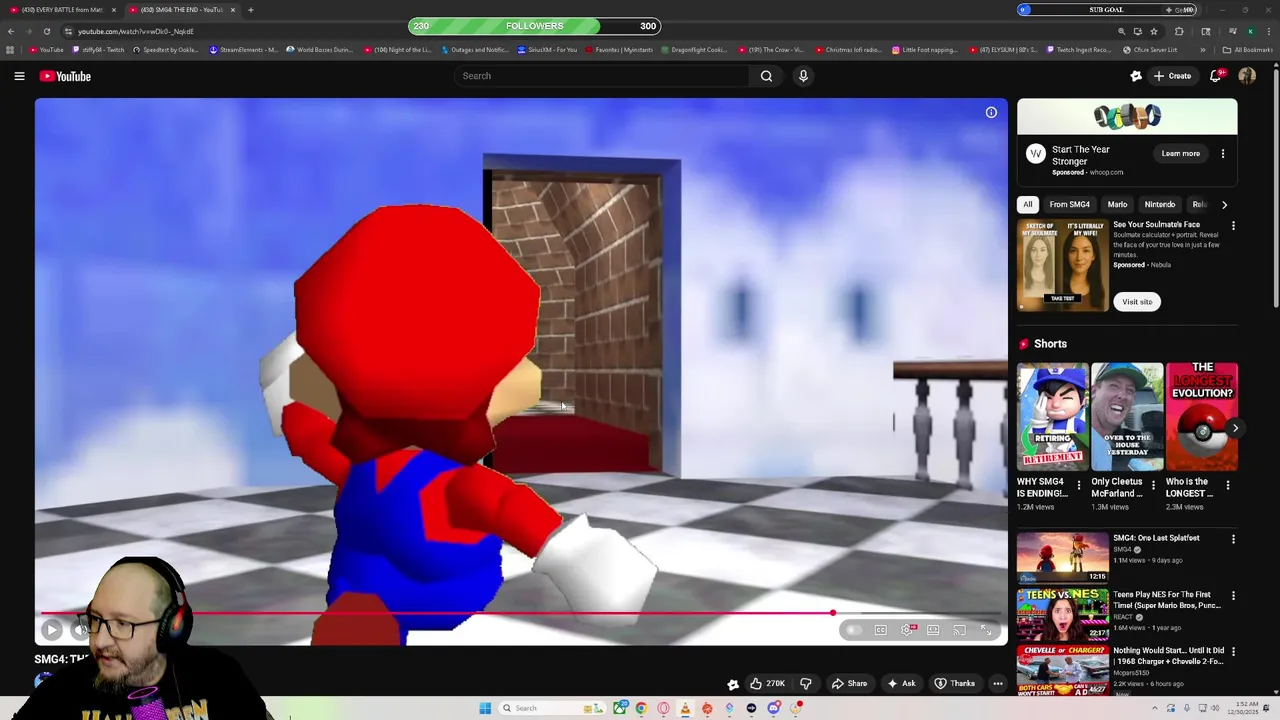Click Learn more on the Whoop ad
1280x720 pixels.
(x=1180, y=154)
